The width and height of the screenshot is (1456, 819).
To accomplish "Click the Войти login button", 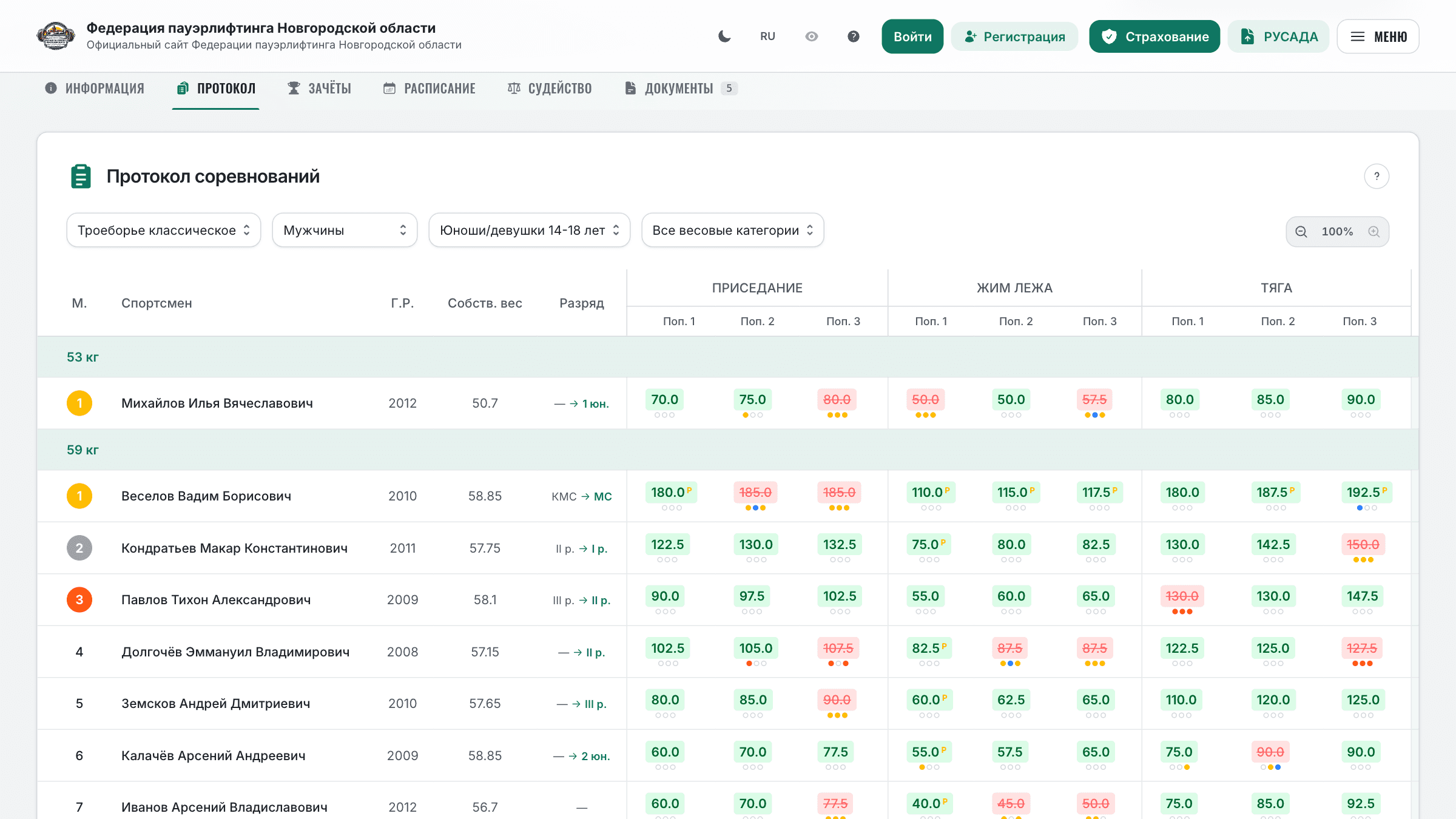I will pos(912,36).
